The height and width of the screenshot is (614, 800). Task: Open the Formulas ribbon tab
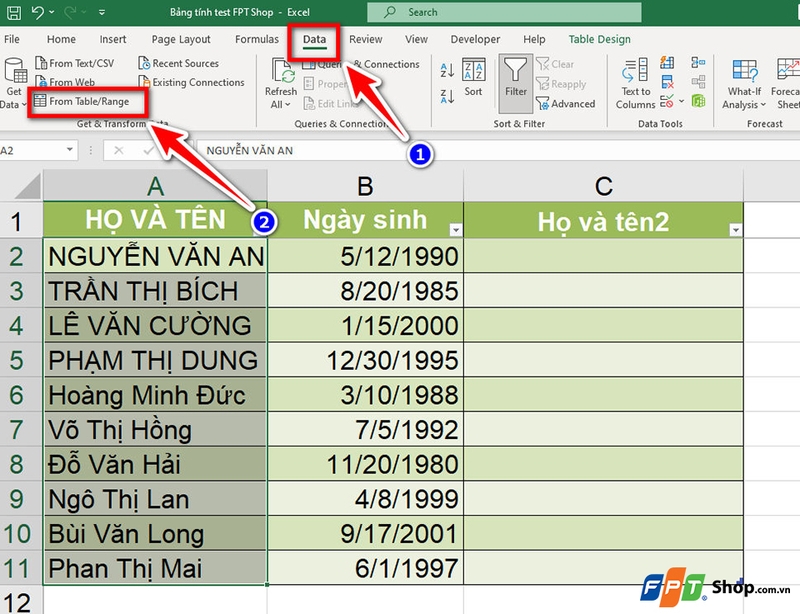point(256,39)
